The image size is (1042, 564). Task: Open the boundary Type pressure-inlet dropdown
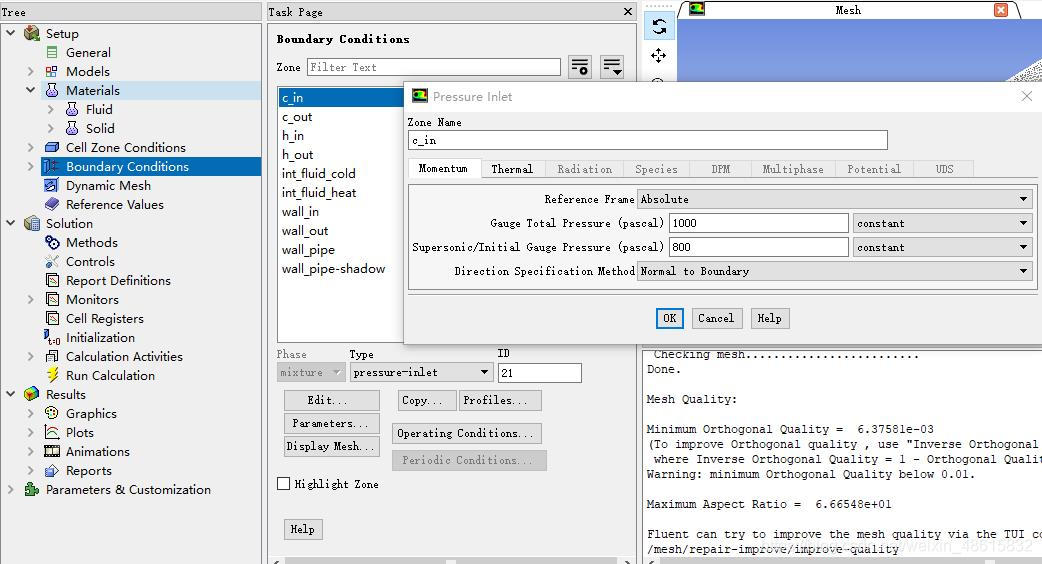[421, 372]
